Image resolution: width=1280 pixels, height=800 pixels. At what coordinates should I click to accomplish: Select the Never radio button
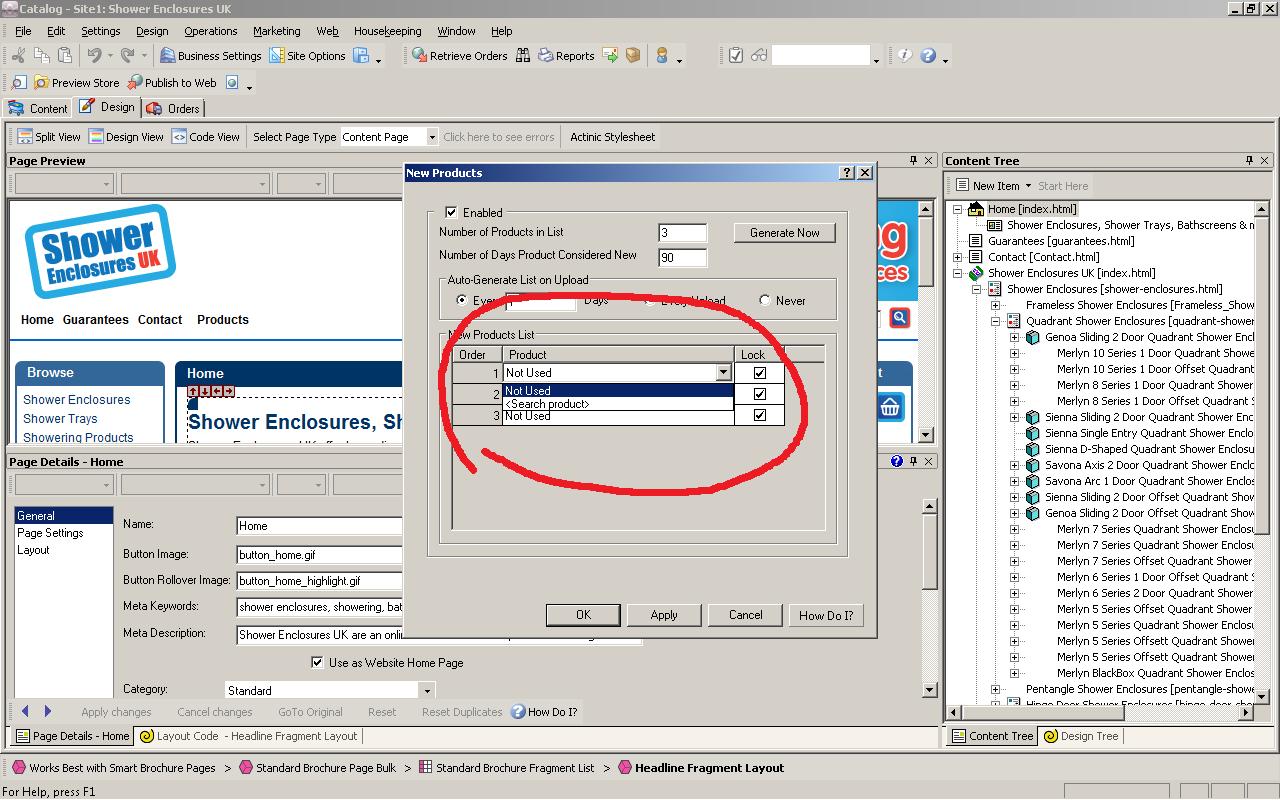(x=765, y=300)
